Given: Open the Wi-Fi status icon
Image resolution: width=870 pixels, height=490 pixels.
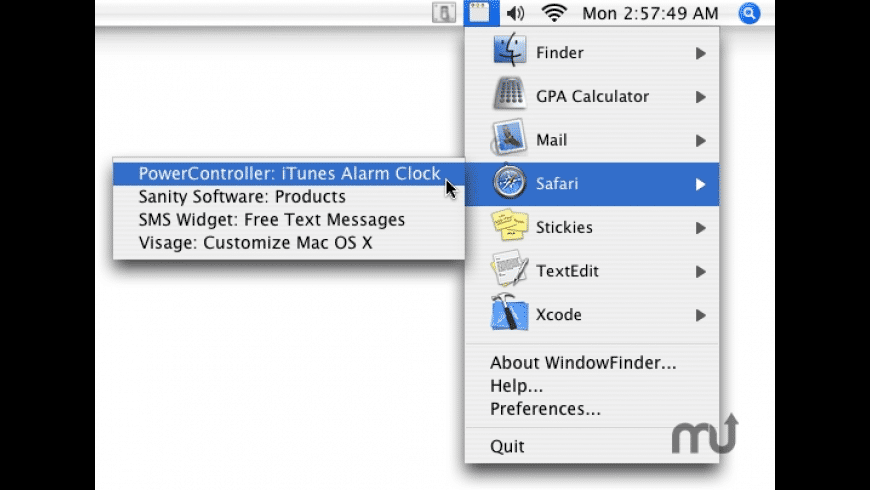Looking at the screenshot, I should tap(554, 13).
